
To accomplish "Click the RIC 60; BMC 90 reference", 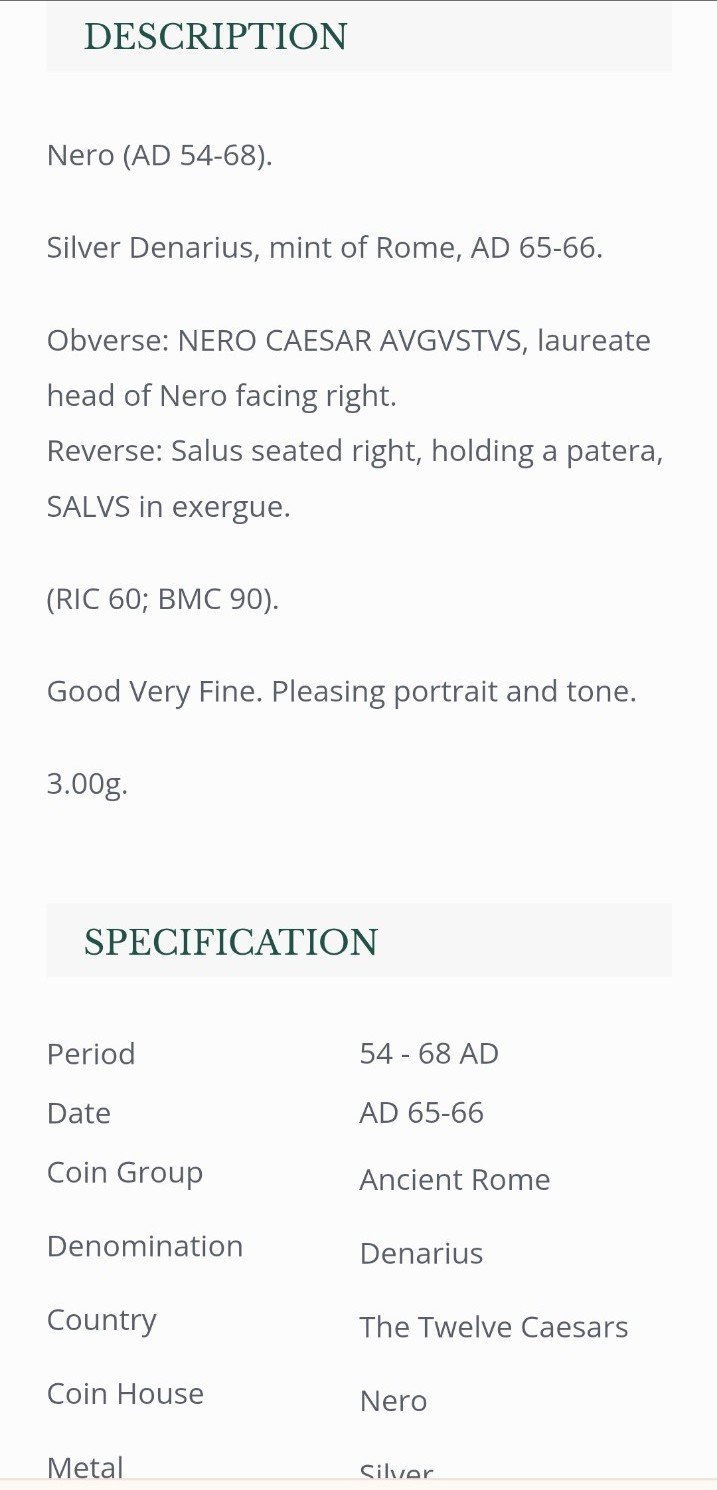I will [x=163, y=599].
